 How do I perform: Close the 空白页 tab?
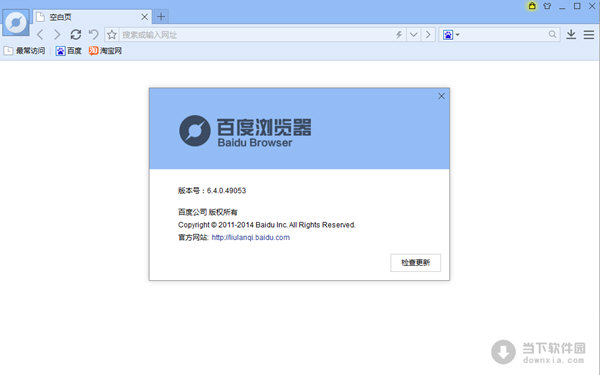tap(144, 17)
